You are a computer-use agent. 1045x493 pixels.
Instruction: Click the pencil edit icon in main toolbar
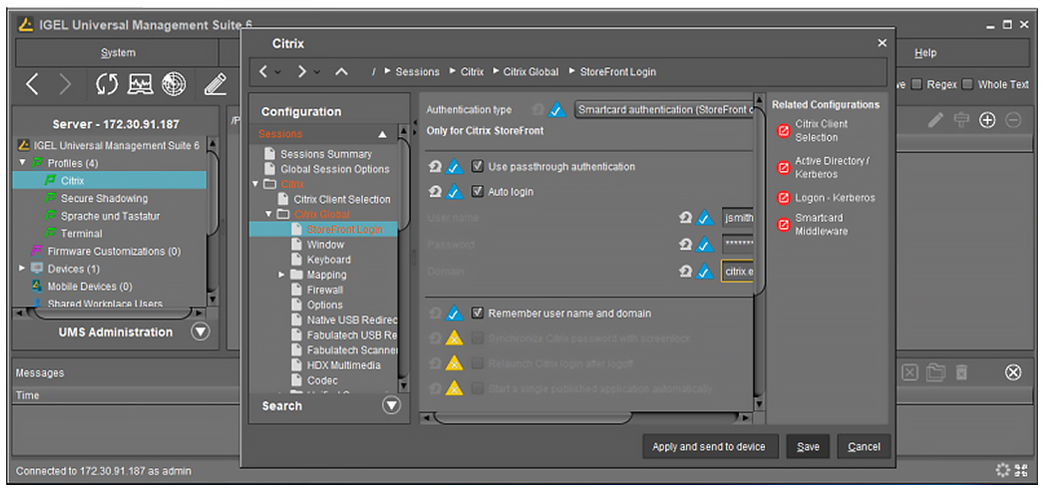coord(215,84)
